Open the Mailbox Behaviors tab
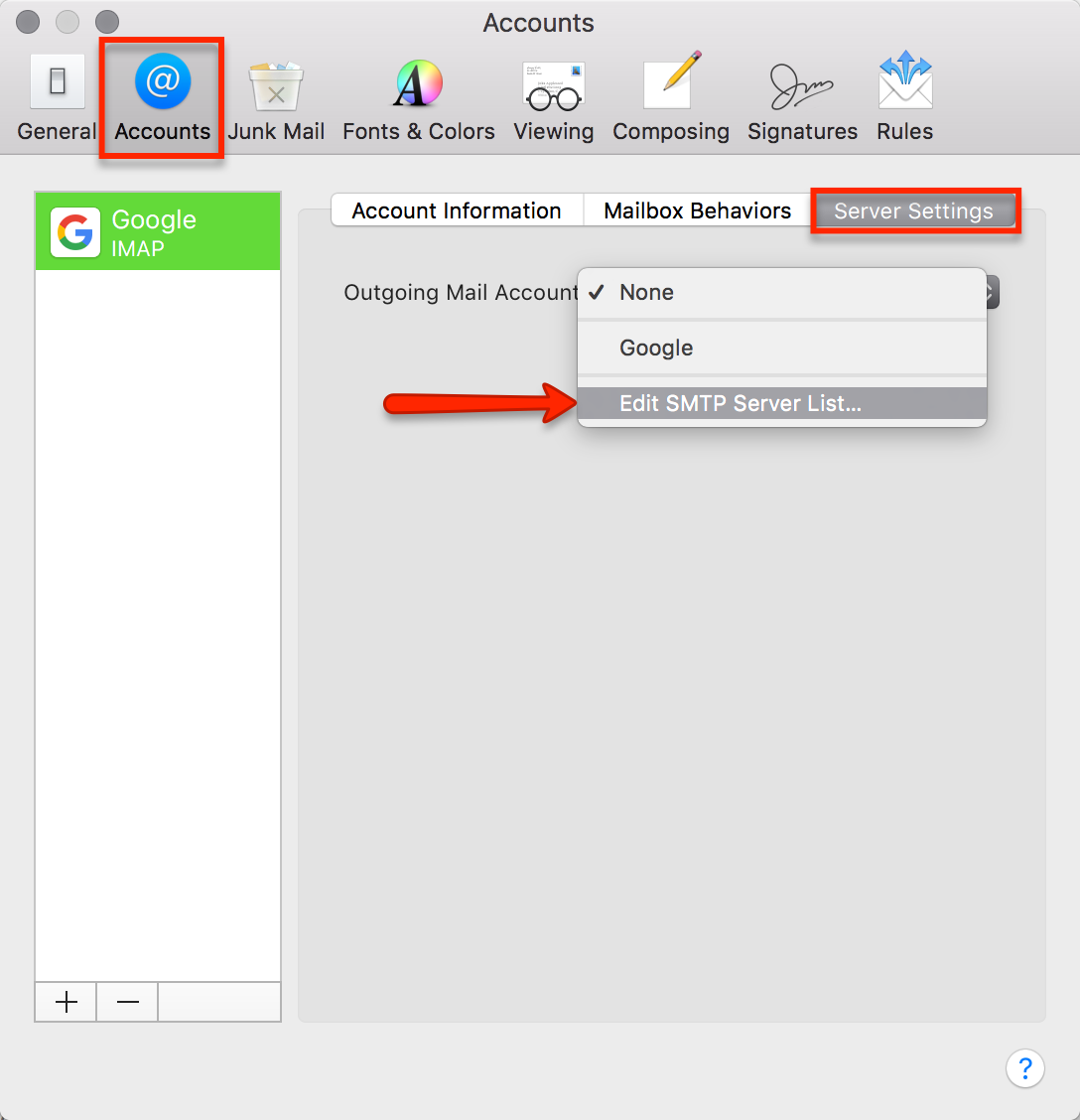Viewport: 1080px width, 1120px height. tap(697, 210)
